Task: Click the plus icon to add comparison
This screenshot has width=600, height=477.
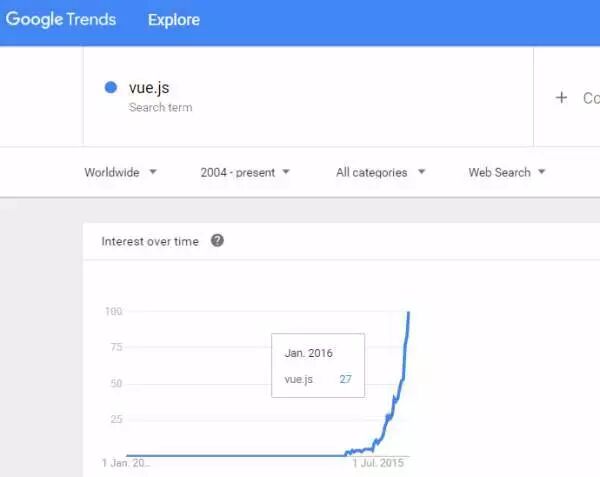Action: point(561,98)
